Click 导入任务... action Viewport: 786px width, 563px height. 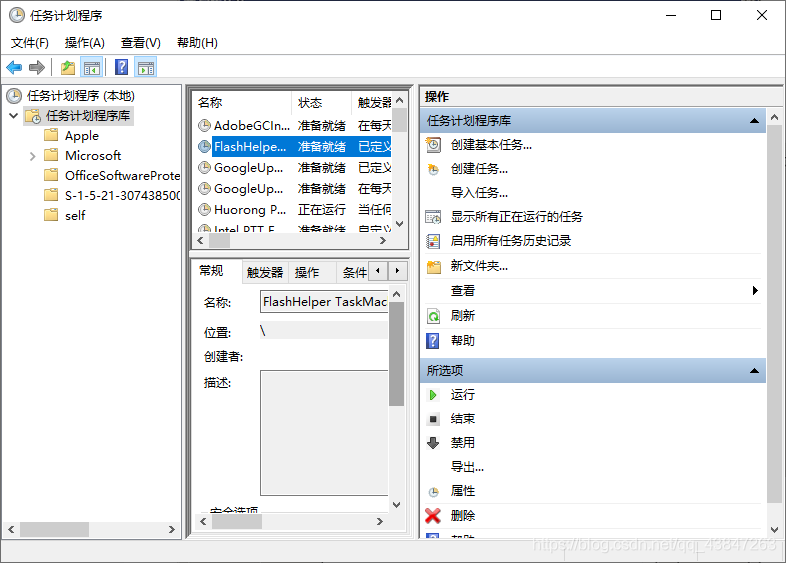click(479, 193)
